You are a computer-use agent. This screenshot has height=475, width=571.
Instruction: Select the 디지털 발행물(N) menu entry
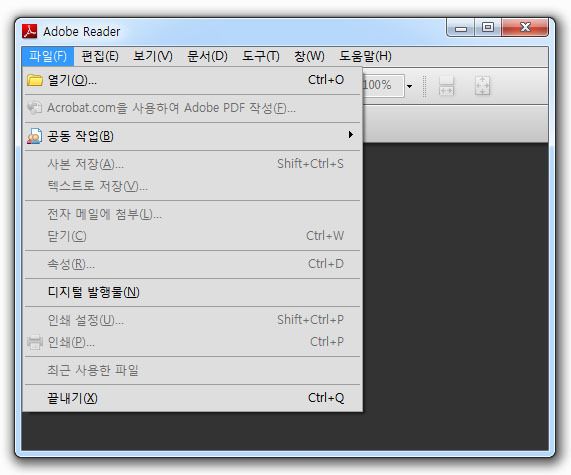pos(193,292)
